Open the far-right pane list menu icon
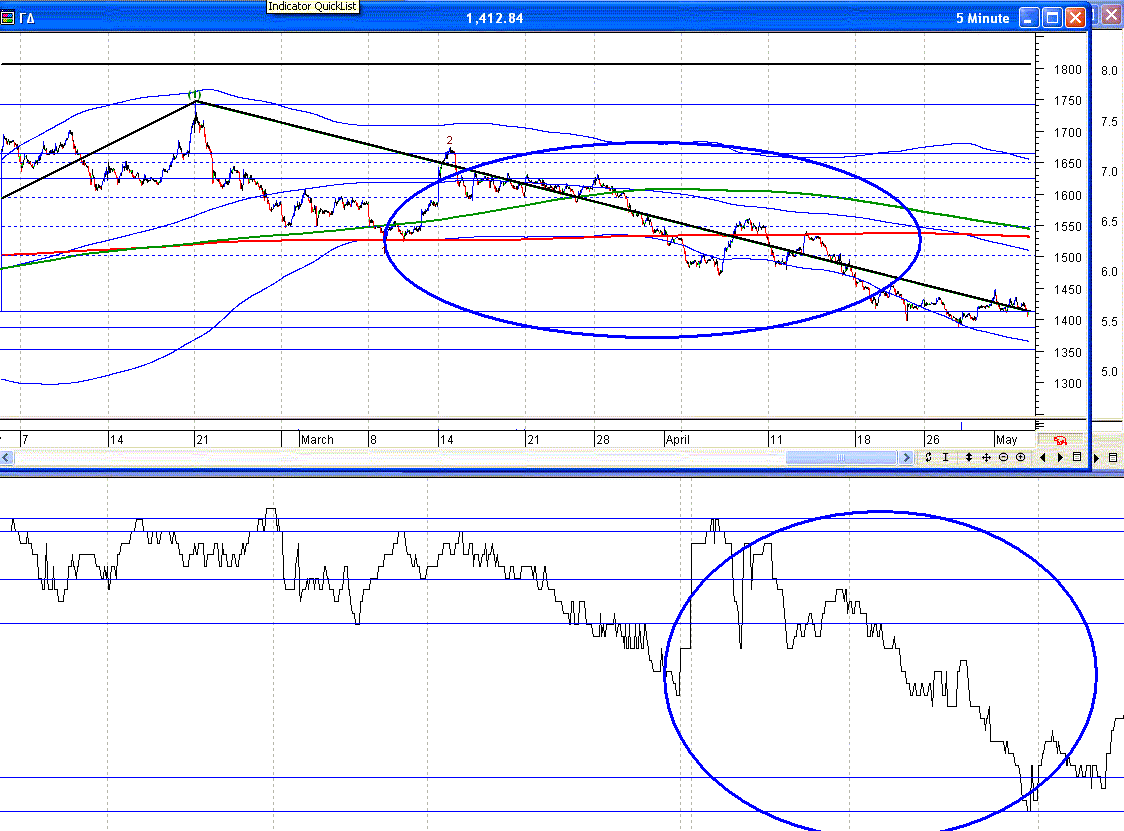The width and height of the screenshot is (1124, 831). [1113, 457]
